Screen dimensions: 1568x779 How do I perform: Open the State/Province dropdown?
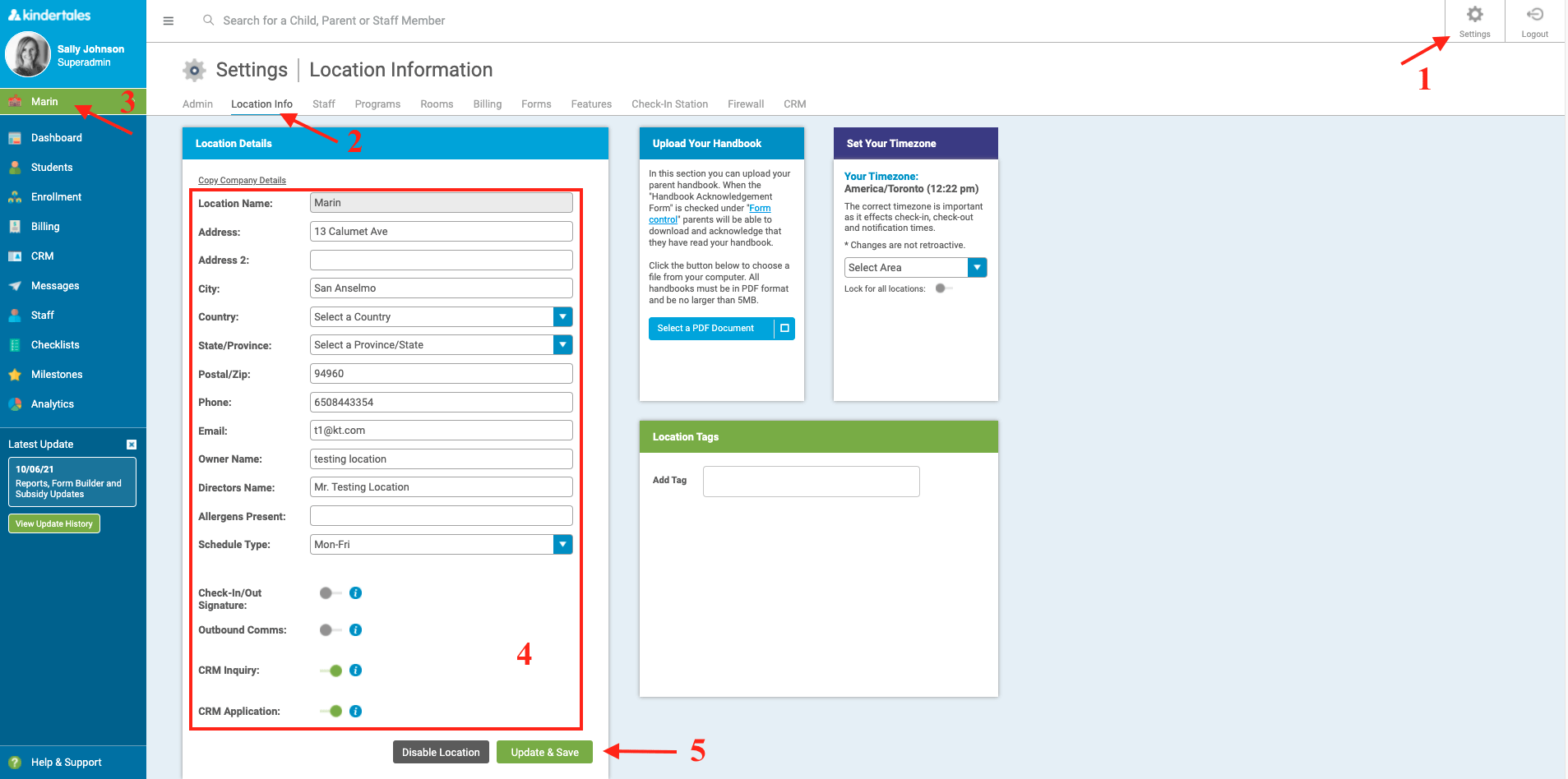442,345
